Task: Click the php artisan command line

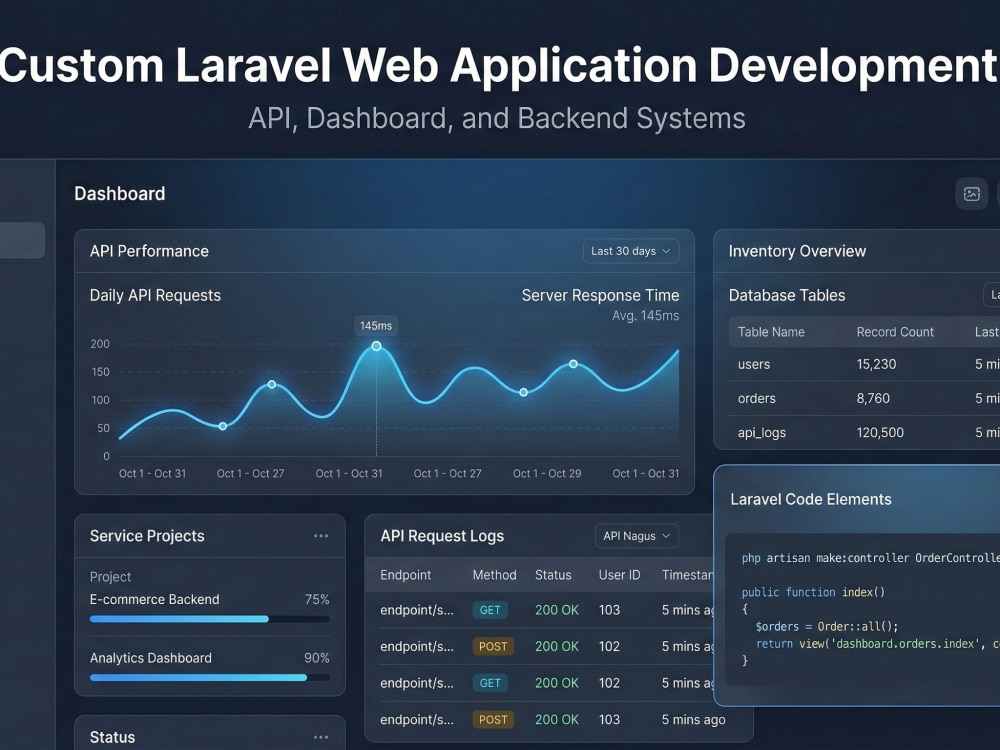Action: point(871,558)
